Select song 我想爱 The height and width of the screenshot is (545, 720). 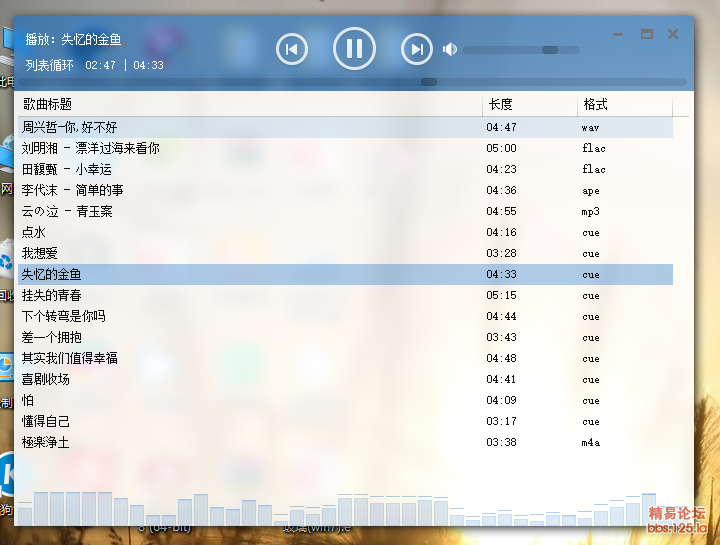point(345,253)
